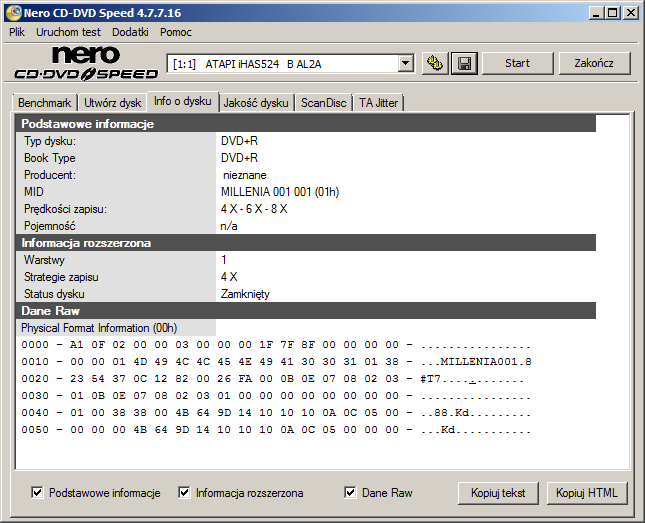Click the Book Type value DVD+R
This screenshot has height=523, width=645.
[239, 158]
